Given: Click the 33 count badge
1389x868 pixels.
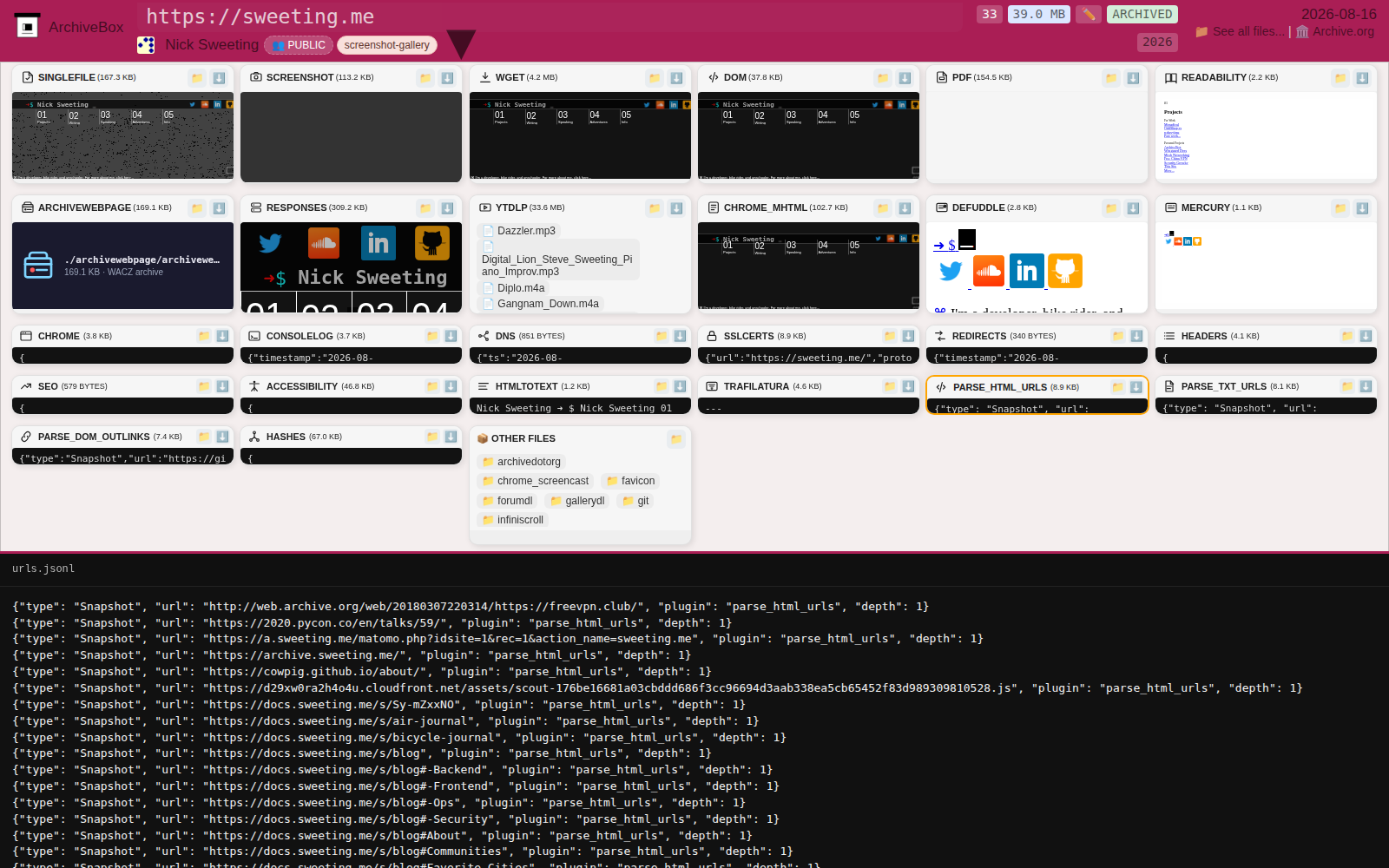Looking at the screenshot, I should [x=990, y=14].
